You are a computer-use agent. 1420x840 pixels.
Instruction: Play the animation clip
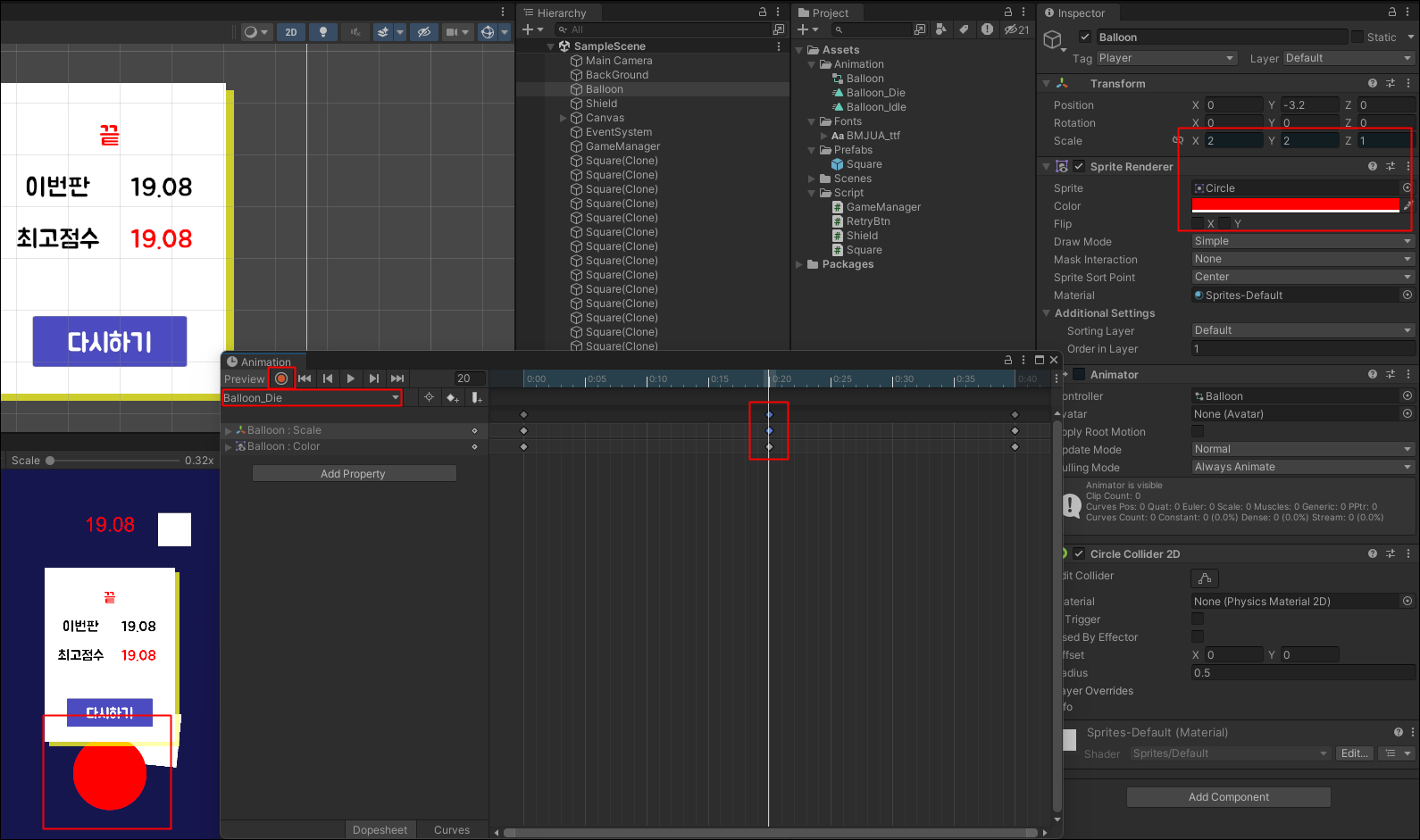(x=351, y=378)
